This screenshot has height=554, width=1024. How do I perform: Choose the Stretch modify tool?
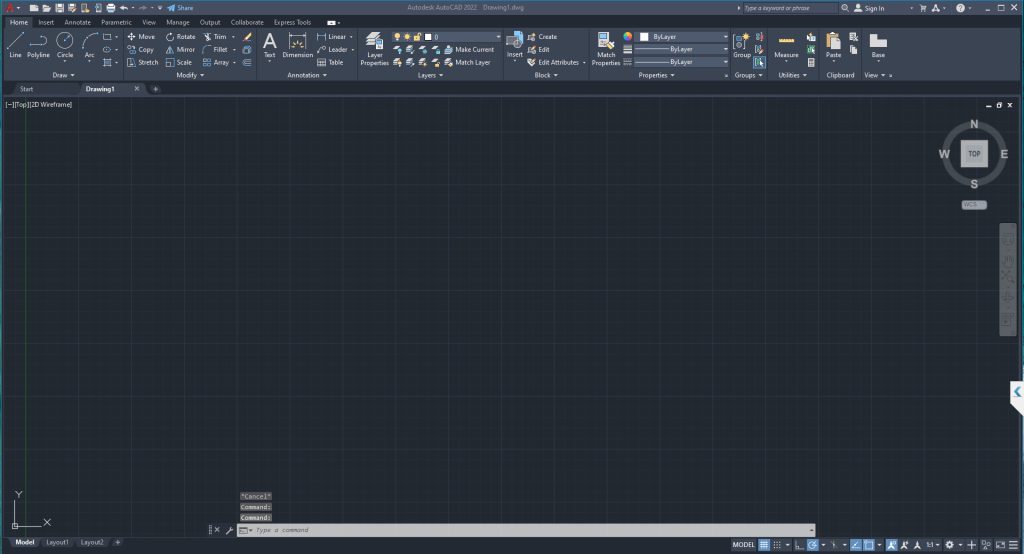tap(142, 62)
